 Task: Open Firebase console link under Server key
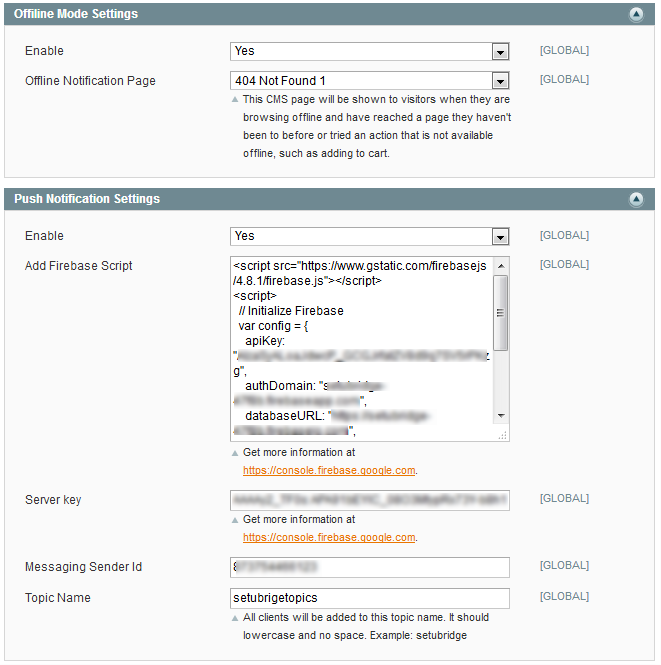[329, 537]
